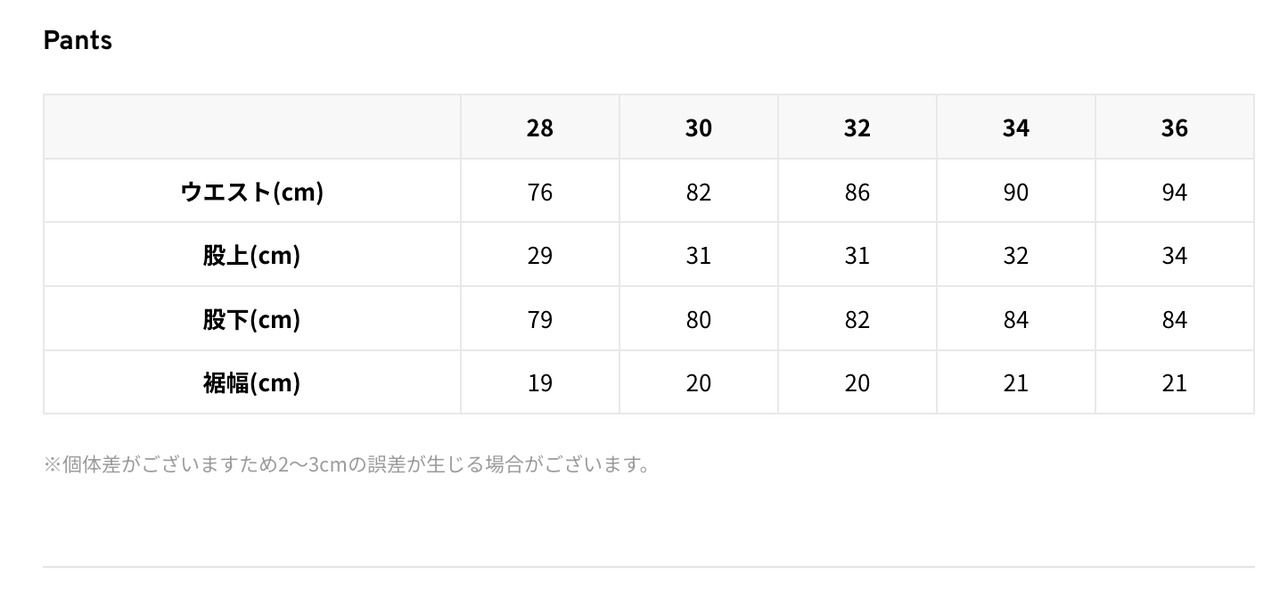The height and width of the screenshot is (599, 1280).
Task: Click the waist value 76 for size 28
Action: click(x=539, y=192)
